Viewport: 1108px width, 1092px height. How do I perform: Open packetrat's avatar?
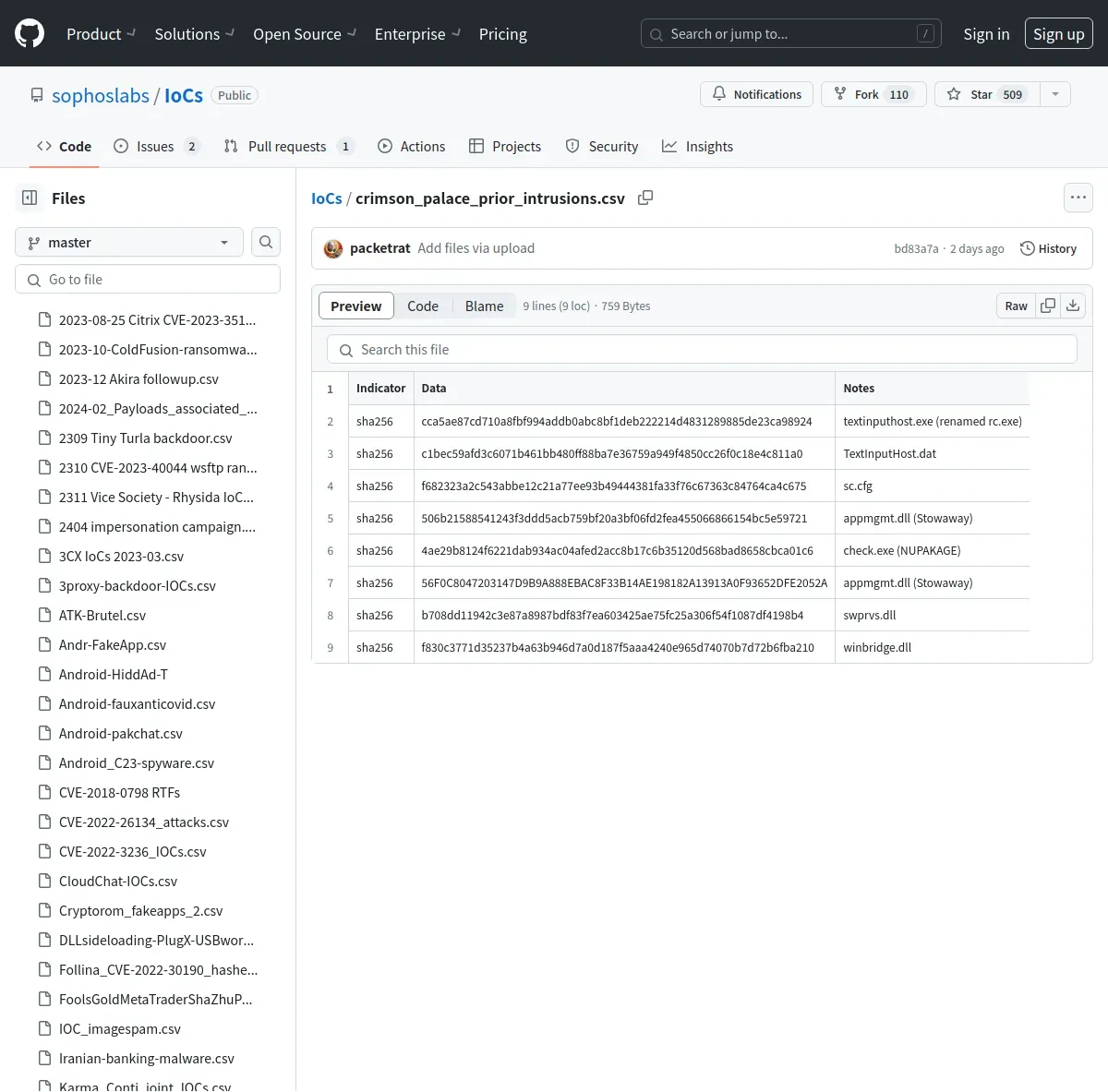point(333,248)
